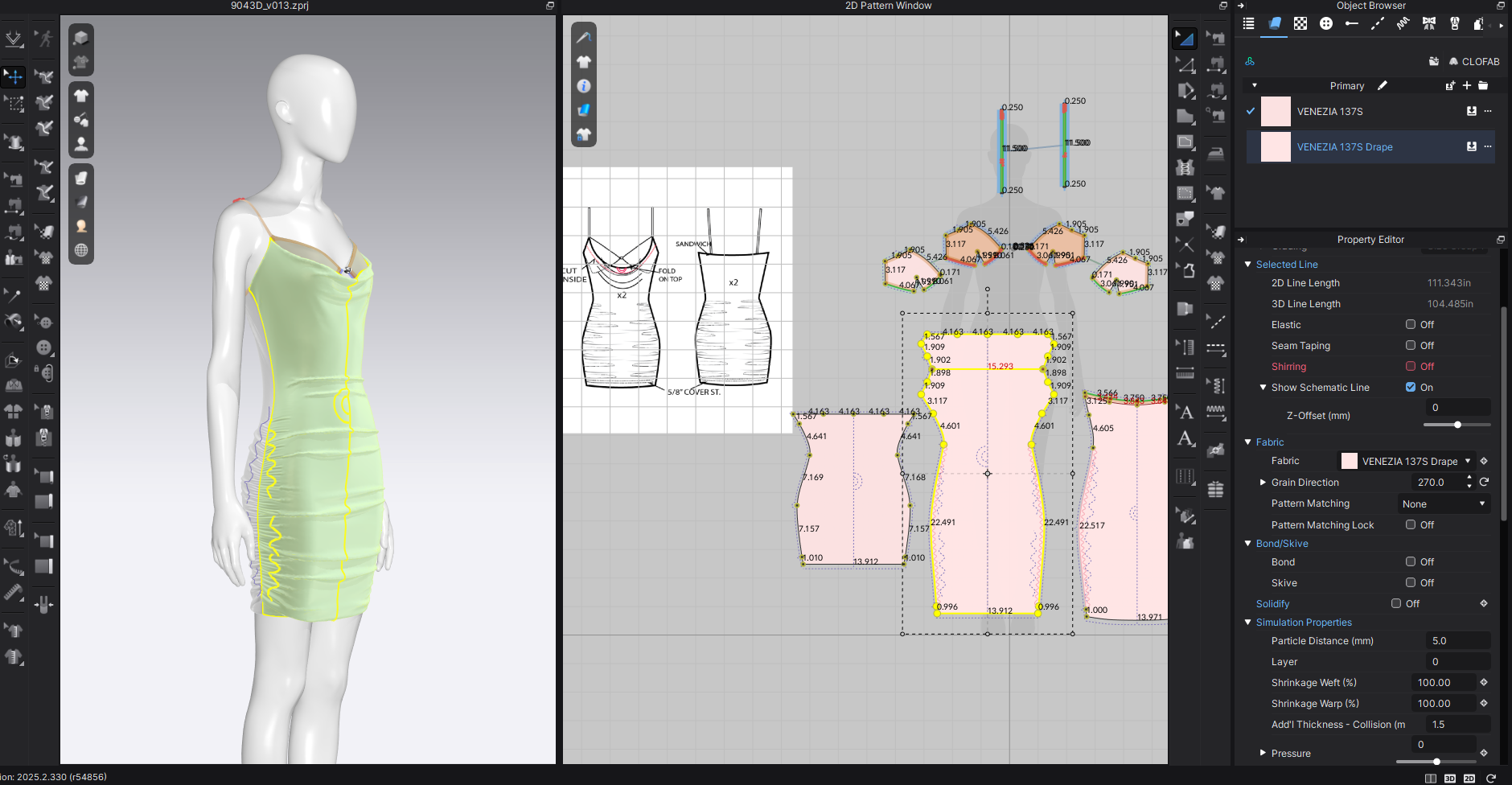The width and height of the screenshot is (1512, 785).
Task: Disable Show Schematic Line checkbox
Action: coord(1411,388)
